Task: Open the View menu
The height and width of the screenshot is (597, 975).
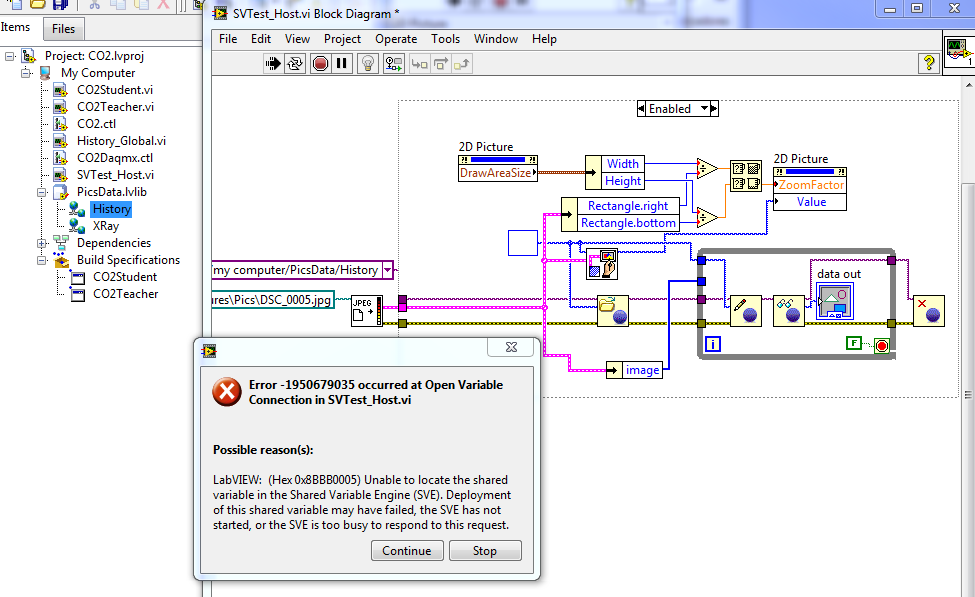Action: coord(297,39)
